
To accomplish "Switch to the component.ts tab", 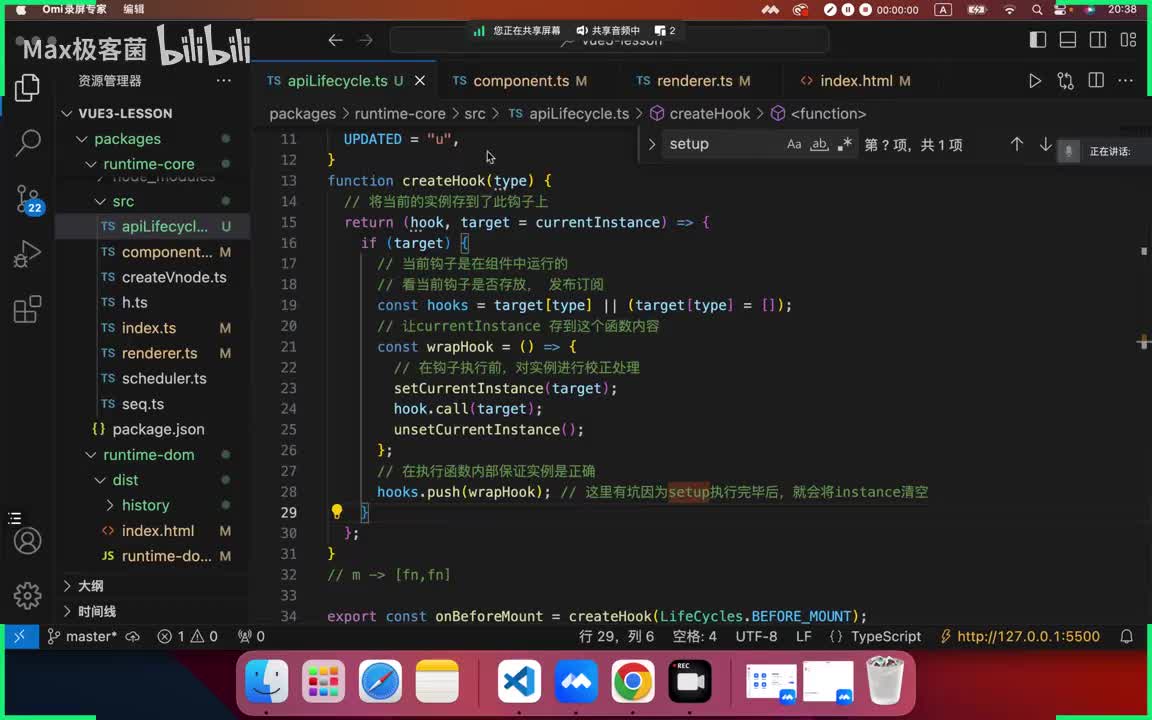I will (x=520, y=81).
